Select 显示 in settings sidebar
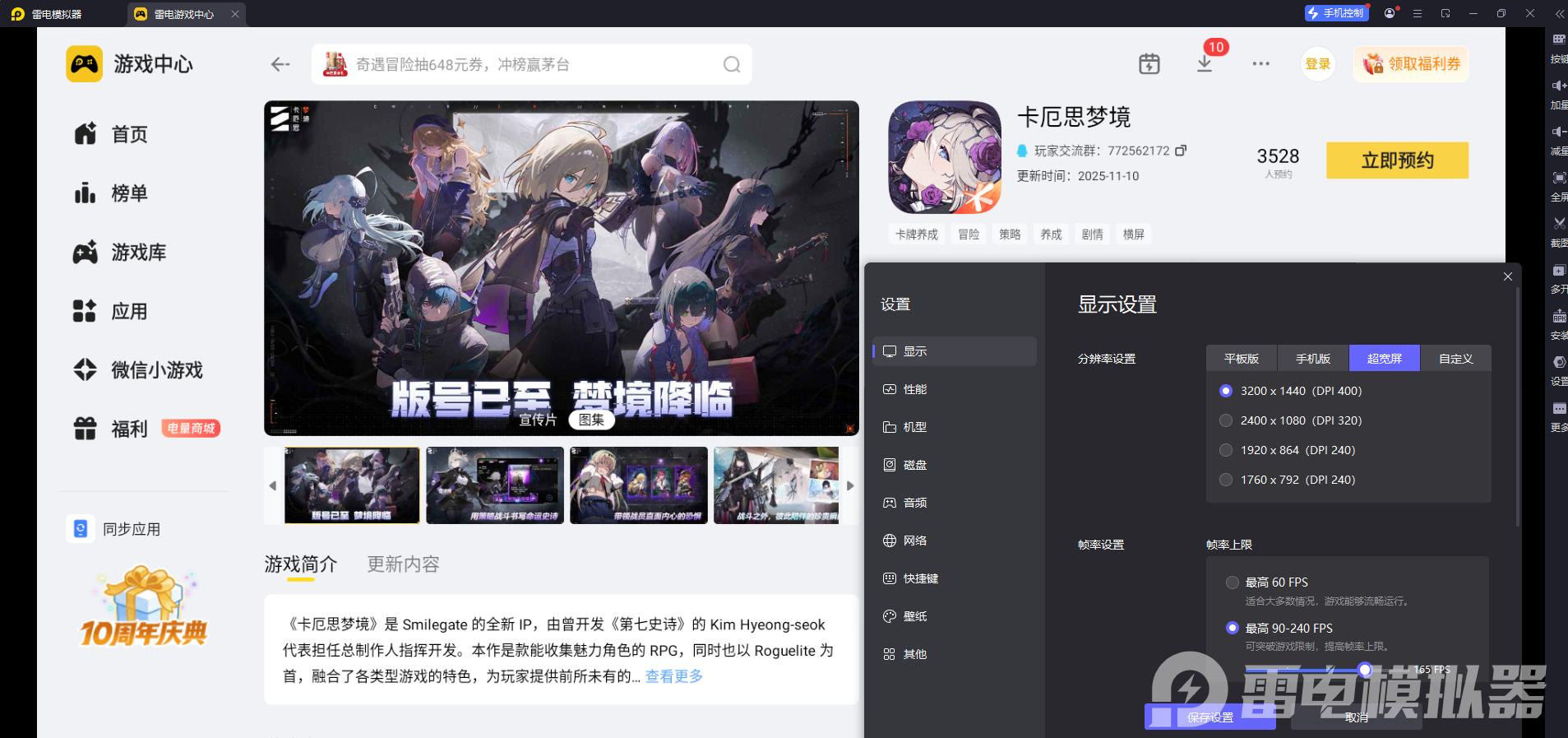 point(955,351)
